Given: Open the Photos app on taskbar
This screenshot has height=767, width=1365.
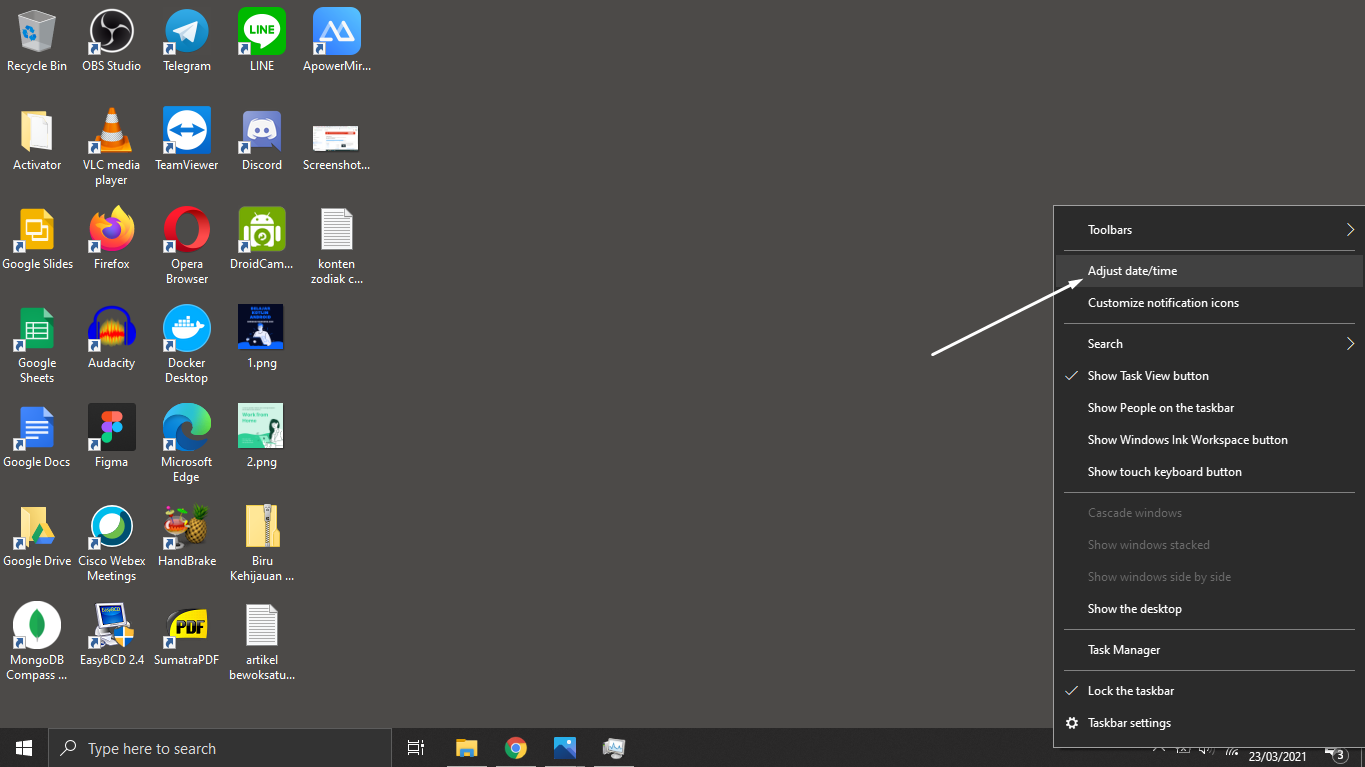Looking at the screenshot, I should [x=565, y=748].
